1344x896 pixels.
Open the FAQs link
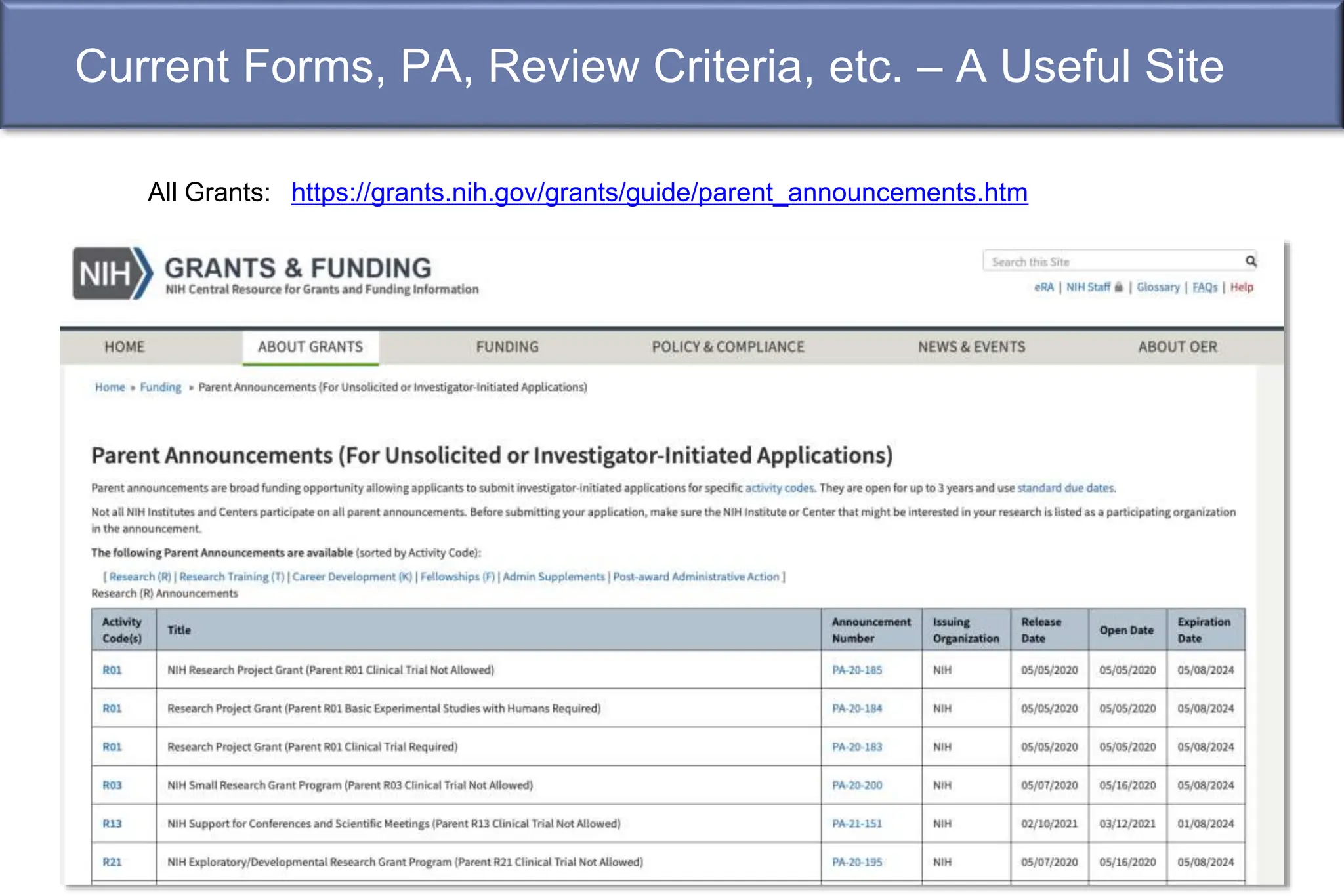pos(1205,287)
